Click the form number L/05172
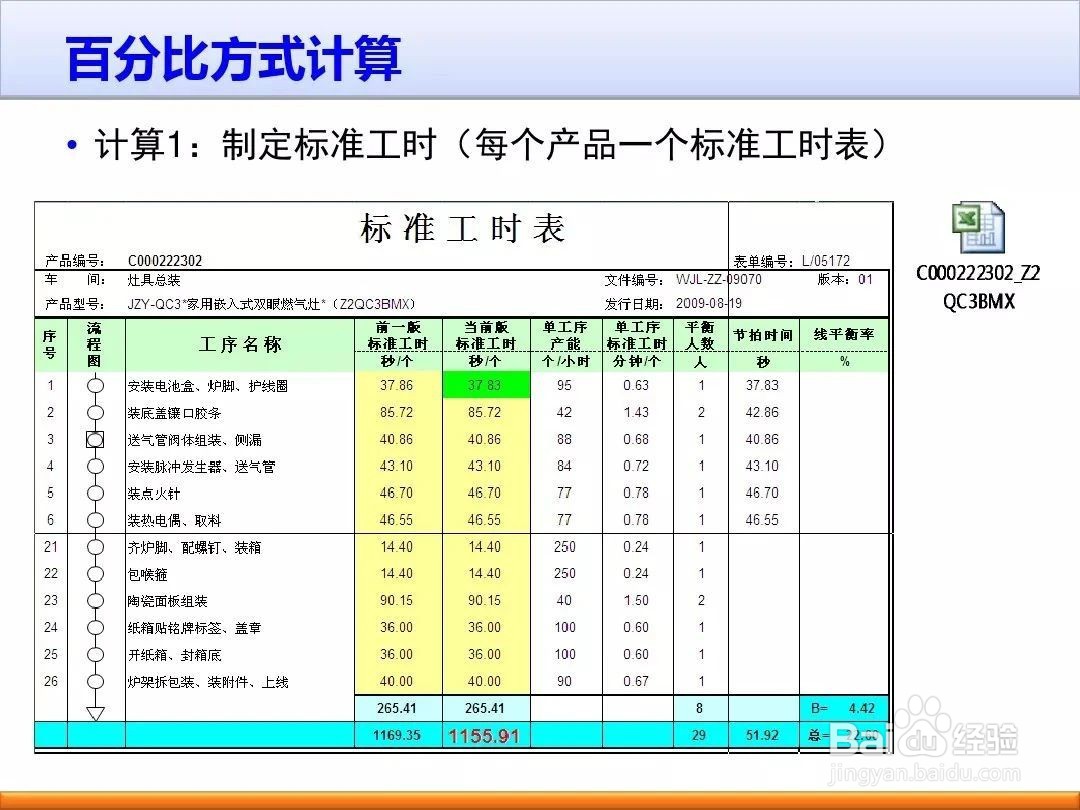Screen dimensions: 1080x810 (x=826, y=261)
